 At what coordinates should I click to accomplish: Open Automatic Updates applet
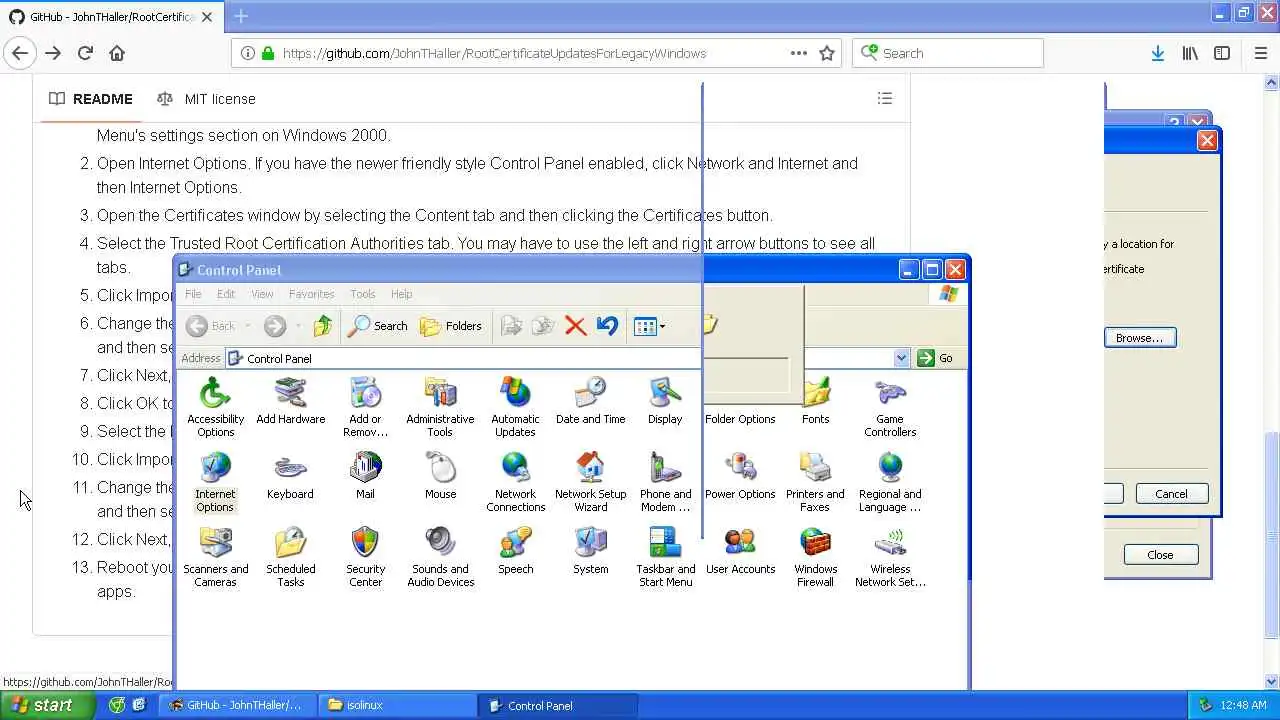(515, 407)
